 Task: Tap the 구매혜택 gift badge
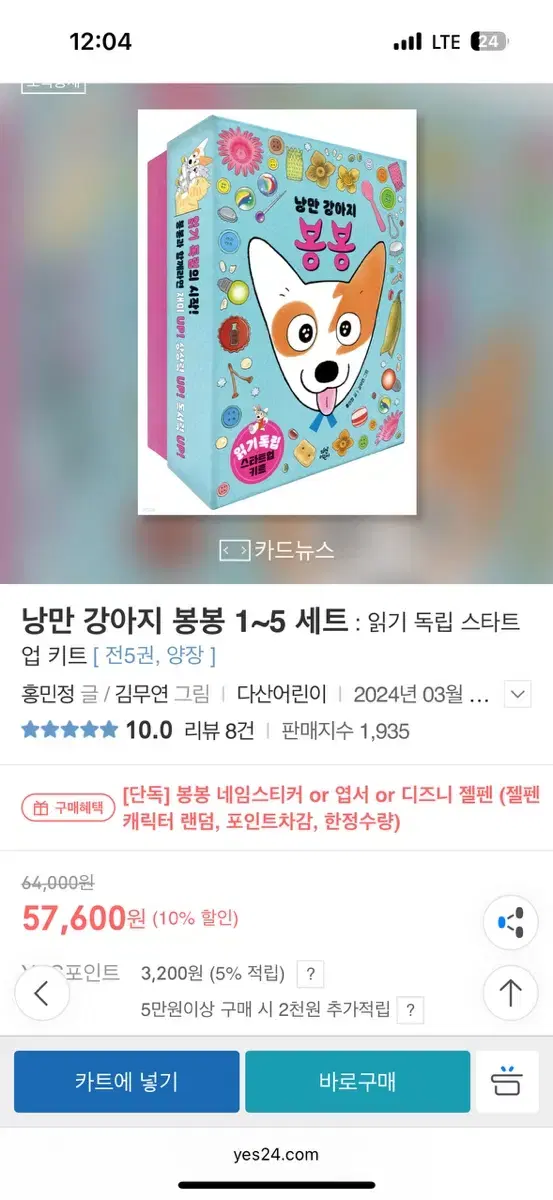[x=68, y=808]
